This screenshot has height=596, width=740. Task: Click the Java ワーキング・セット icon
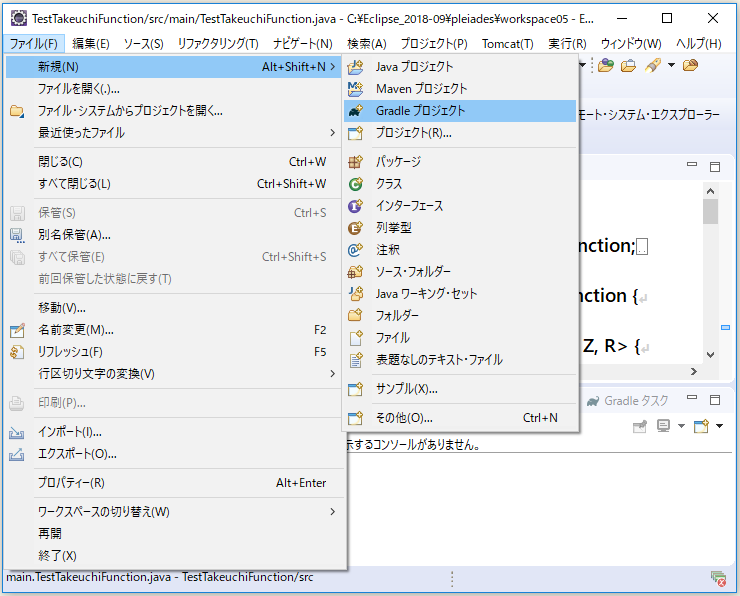point(355,294)
